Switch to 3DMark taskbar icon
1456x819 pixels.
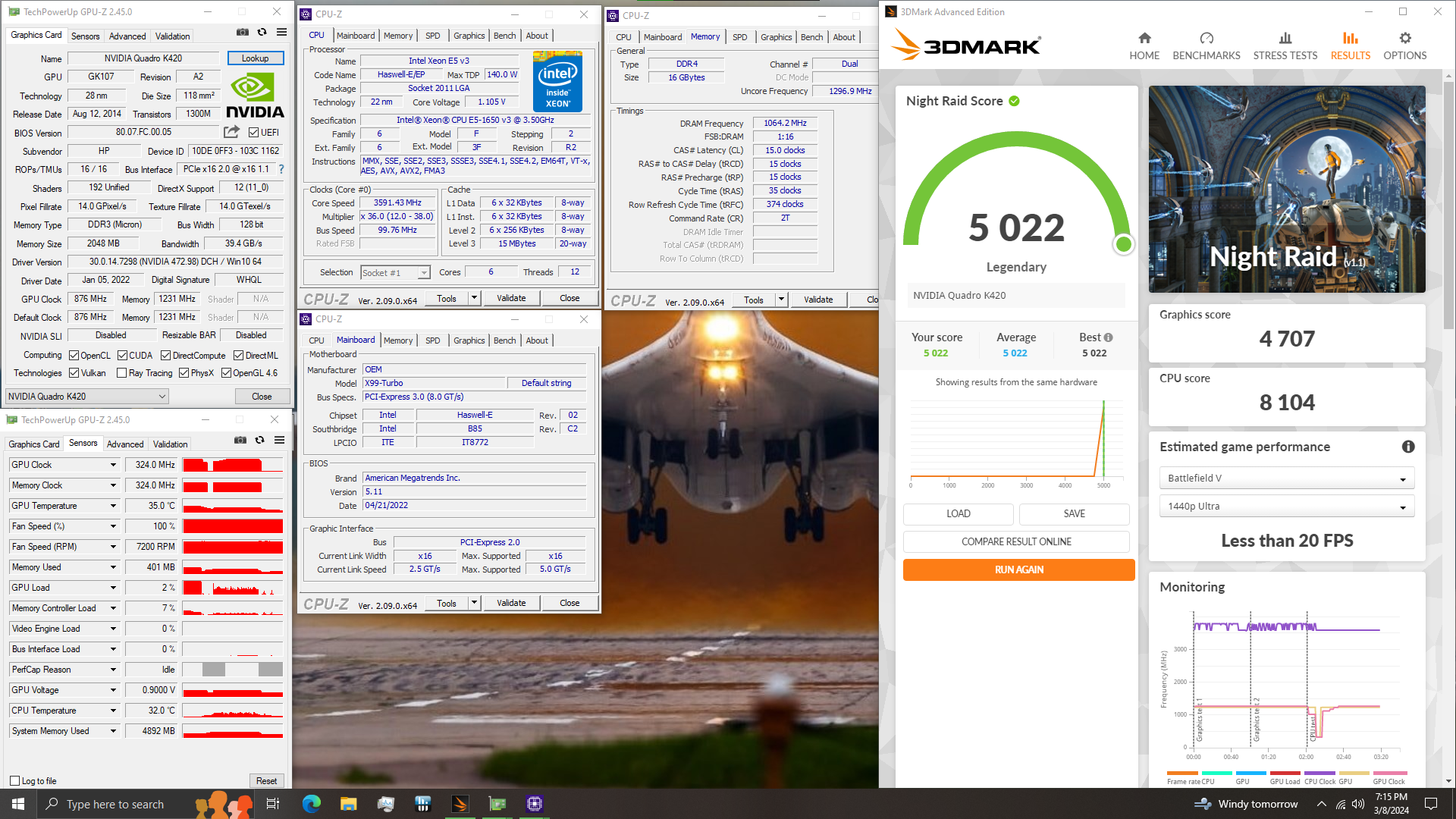click(460, 804)
